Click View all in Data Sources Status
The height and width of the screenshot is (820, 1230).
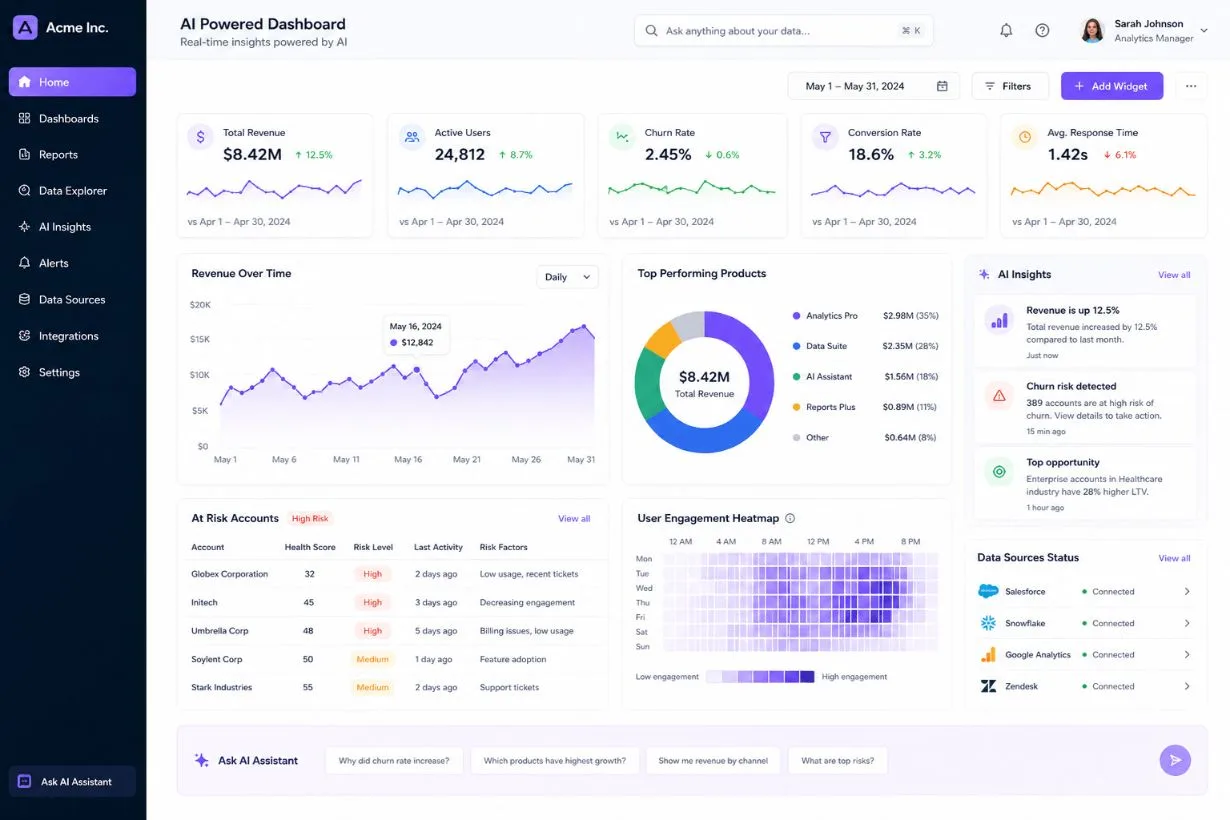1174,558
